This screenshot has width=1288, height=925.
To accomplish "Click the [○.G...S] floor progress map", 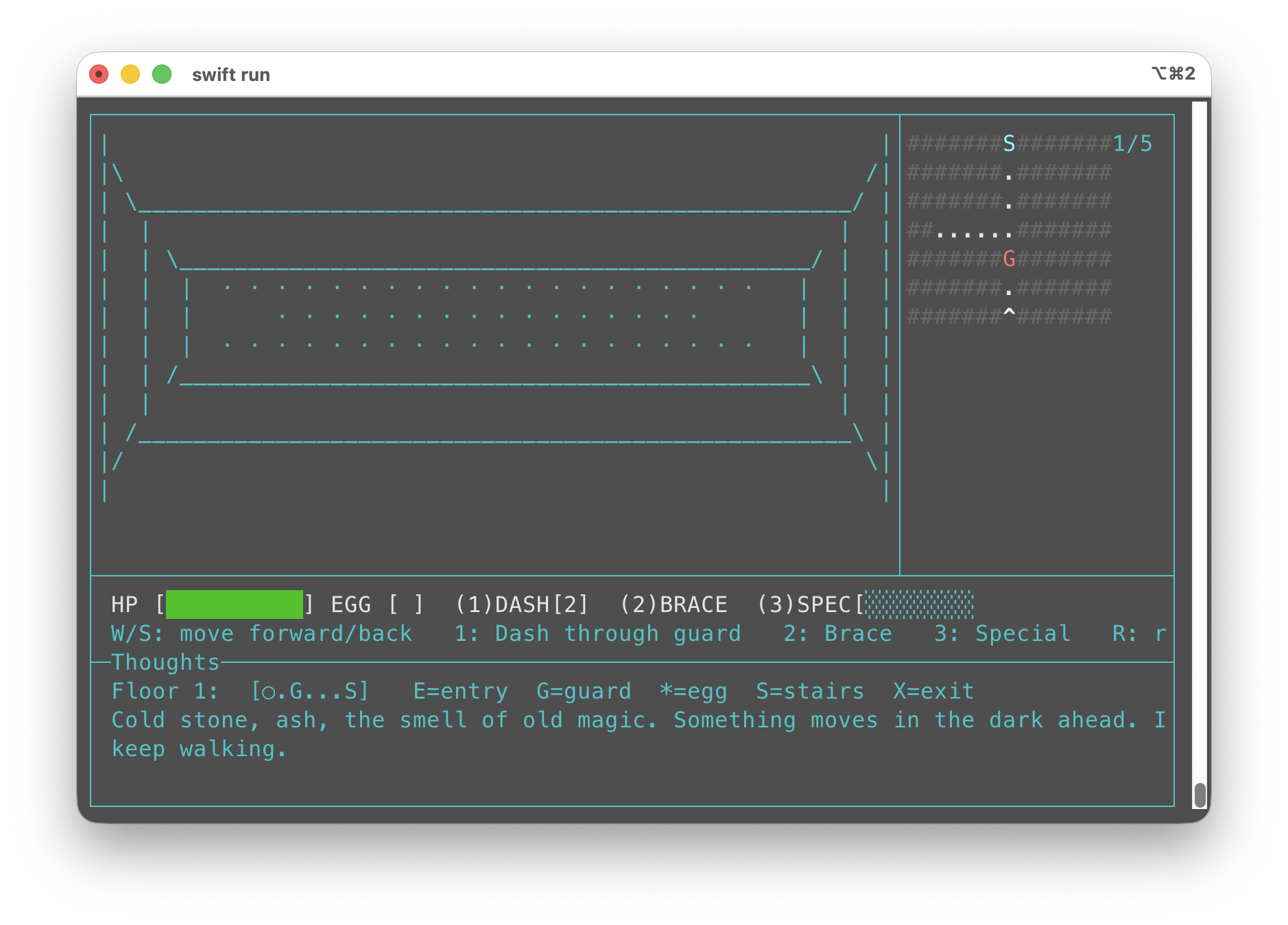I will [310, 691].
